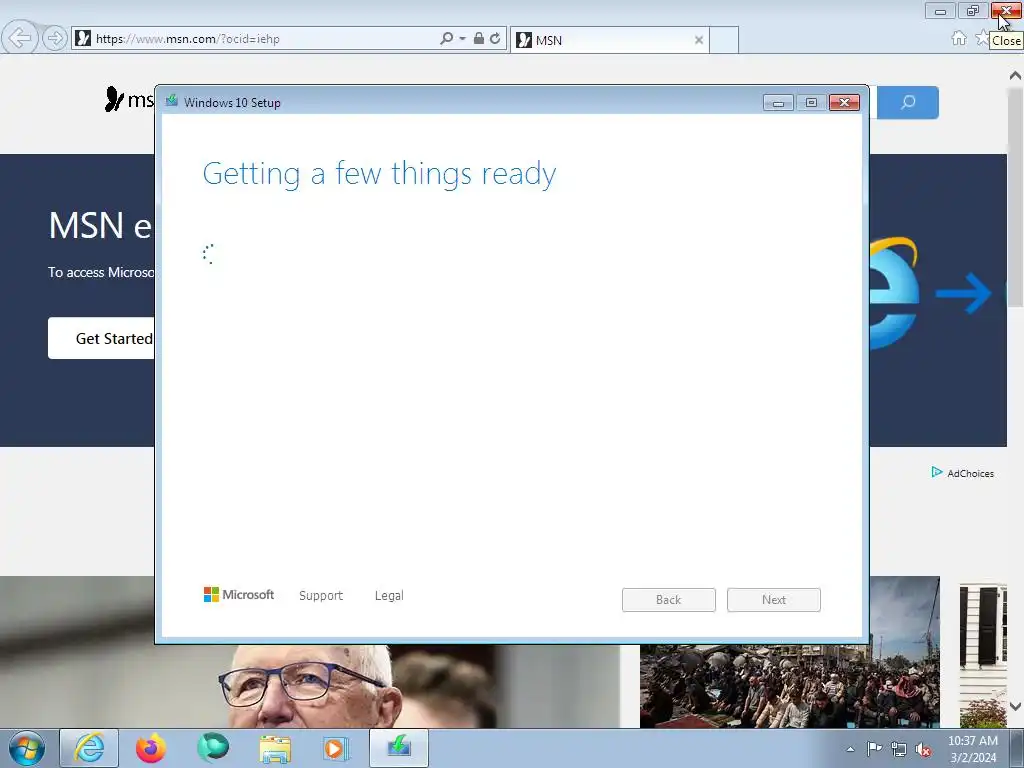Viewport: 1024px width, 768px height.
Task: Click the page scrollbar up arrow
Action: pyautogui.click(x=1016, y=76)
